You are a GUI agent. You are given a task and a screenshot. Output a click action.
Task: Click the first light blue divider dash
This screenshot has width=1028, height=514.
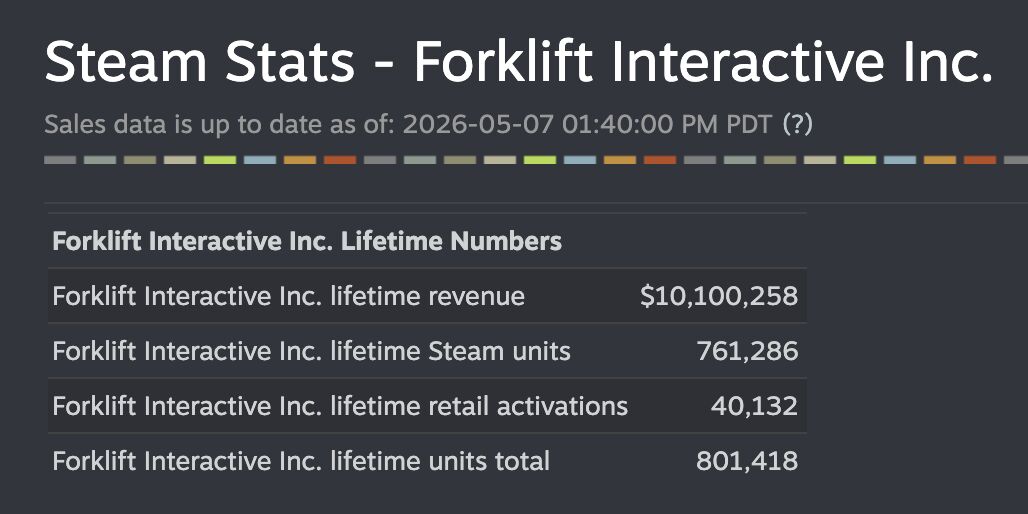tap(260, 160)
